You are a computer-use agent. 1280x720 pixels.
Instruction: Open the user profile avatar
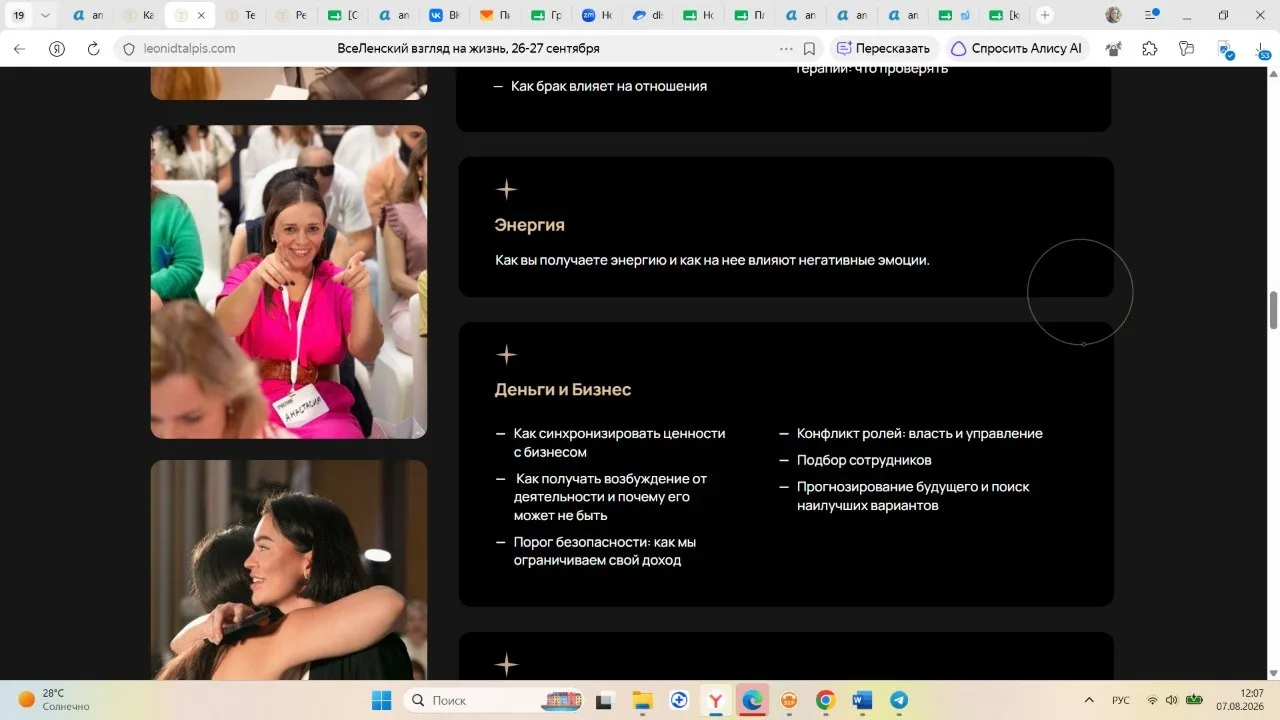pyautogui.click(x=1114, y=15)
